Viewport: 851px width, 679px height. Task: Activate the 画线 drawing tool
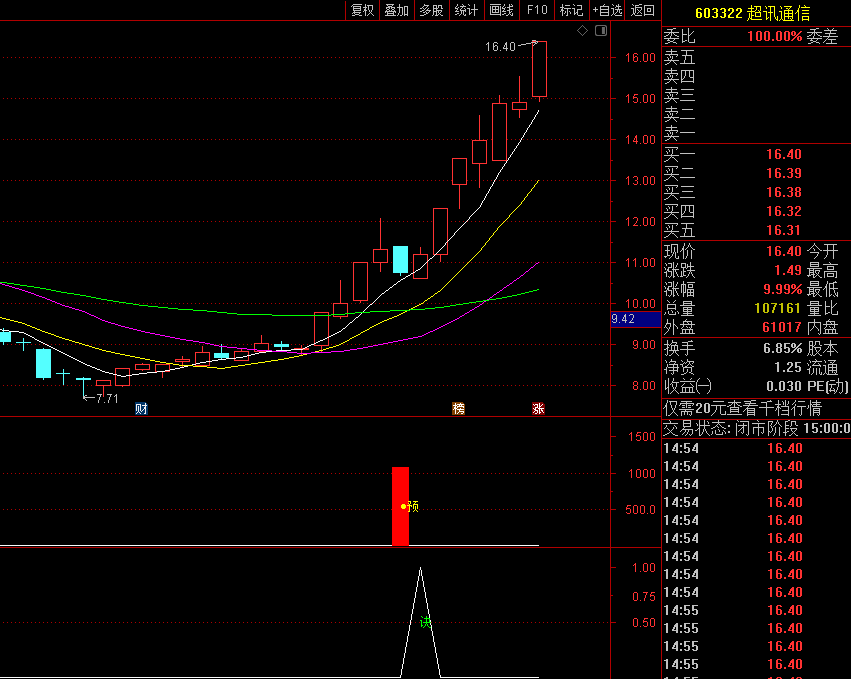501,10
